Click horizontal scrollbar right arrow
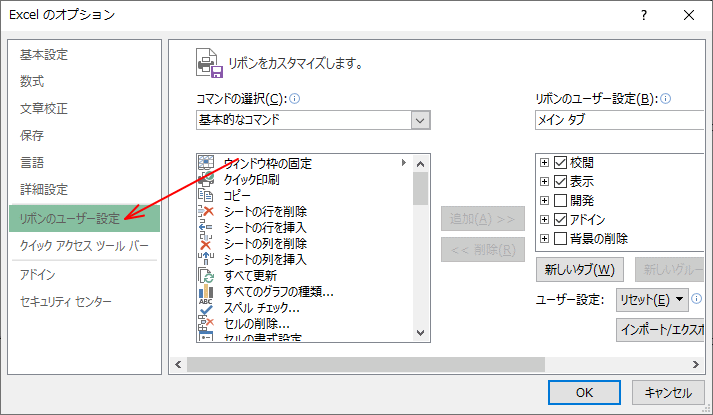This screenshot has width=713, height=415. [696, 364]
